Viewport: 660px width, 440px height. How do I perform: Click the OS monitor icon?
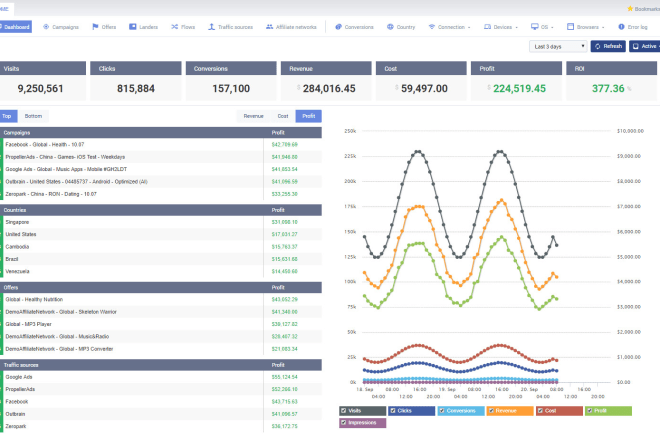(535, 27)
